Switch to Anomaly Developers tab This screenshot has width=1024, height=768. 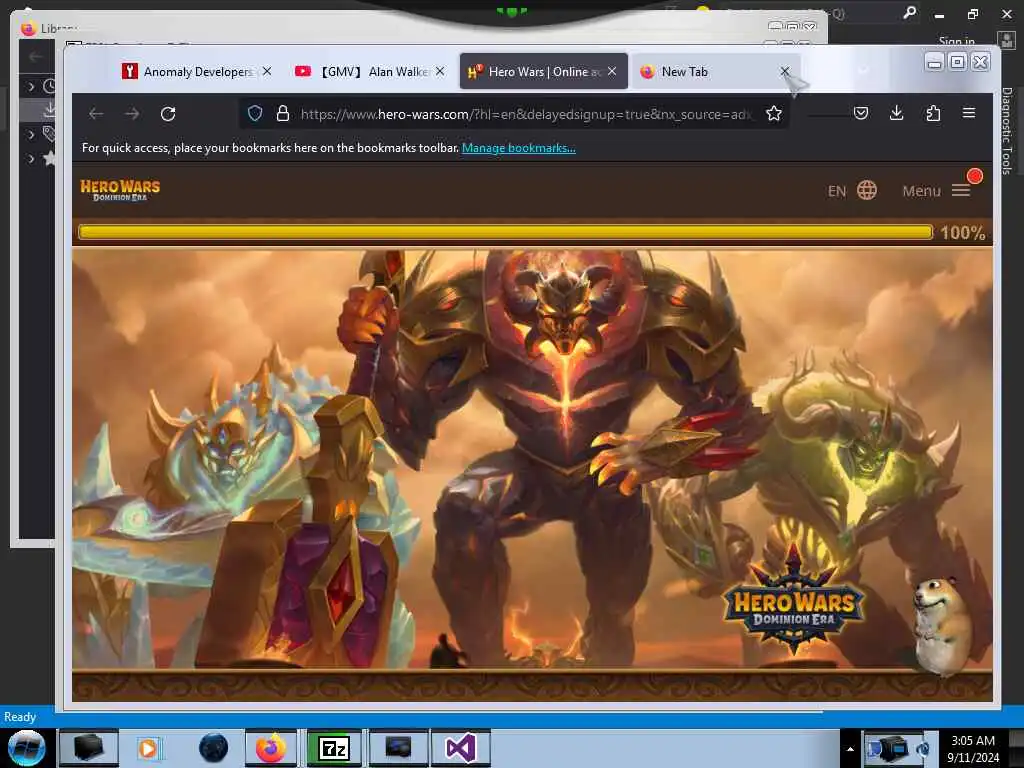pyautogui.click(x=196, y=71)
